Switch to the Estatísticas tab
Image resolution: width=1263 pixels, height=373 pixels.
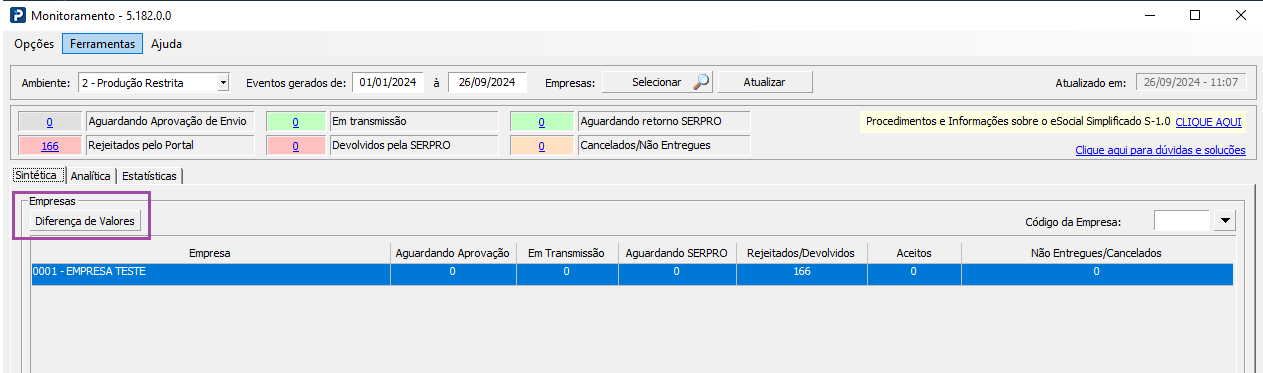click(150, 176)
